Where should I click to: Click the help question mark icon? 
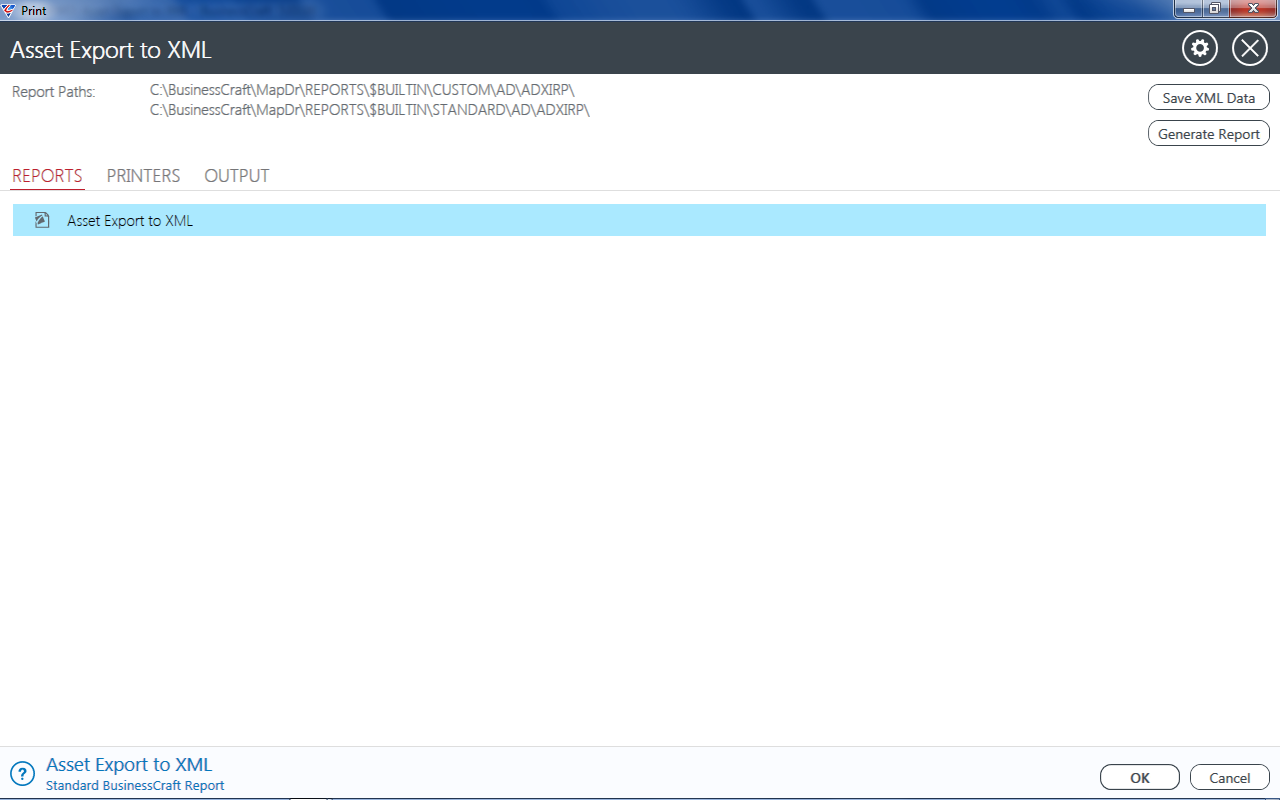tap(22, 774)
